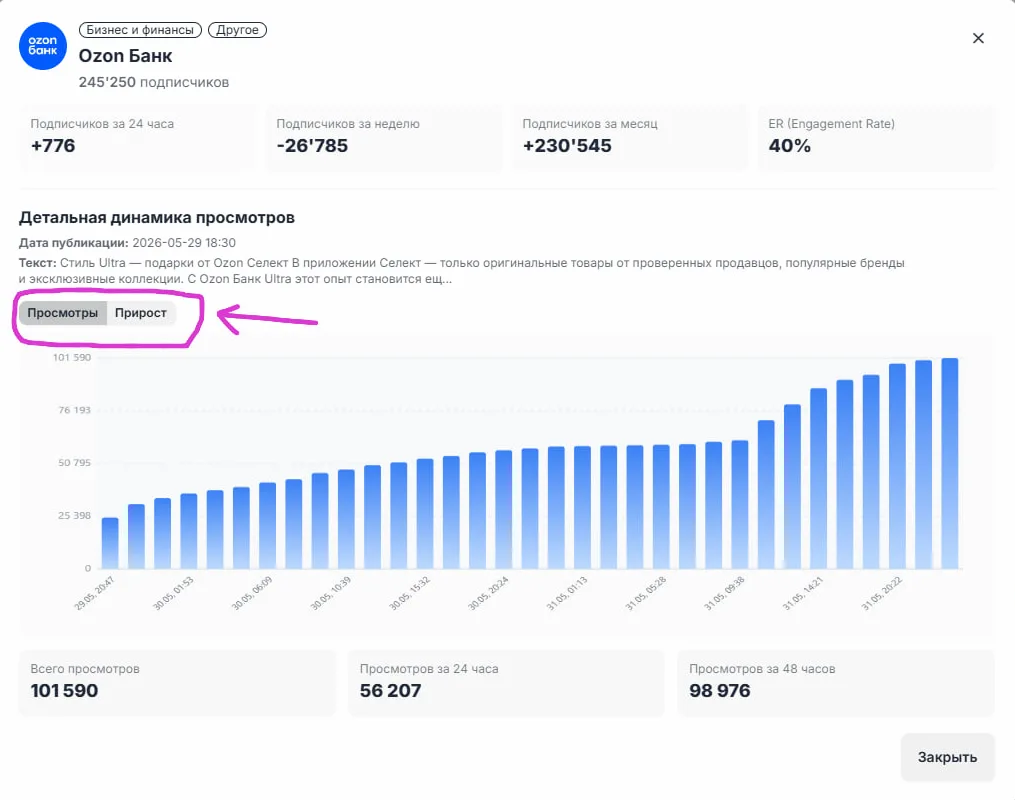Screen dimensions: 1015x800
Task: Click the 50 795 y-axis label
Action: [74, 463]
